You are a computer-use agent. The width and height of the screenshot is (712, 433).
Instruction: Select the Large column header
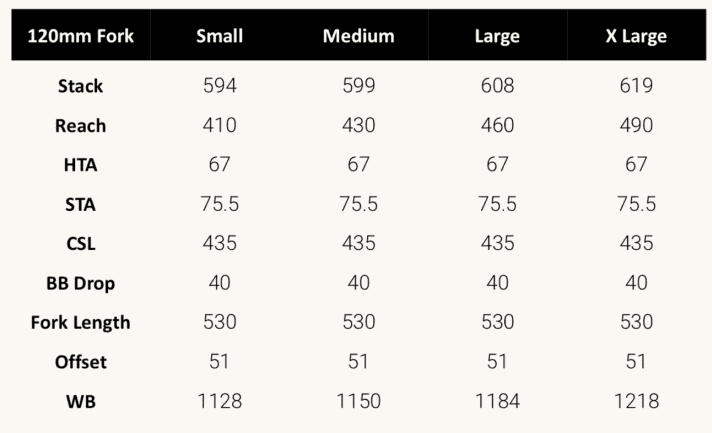point(497,37)
